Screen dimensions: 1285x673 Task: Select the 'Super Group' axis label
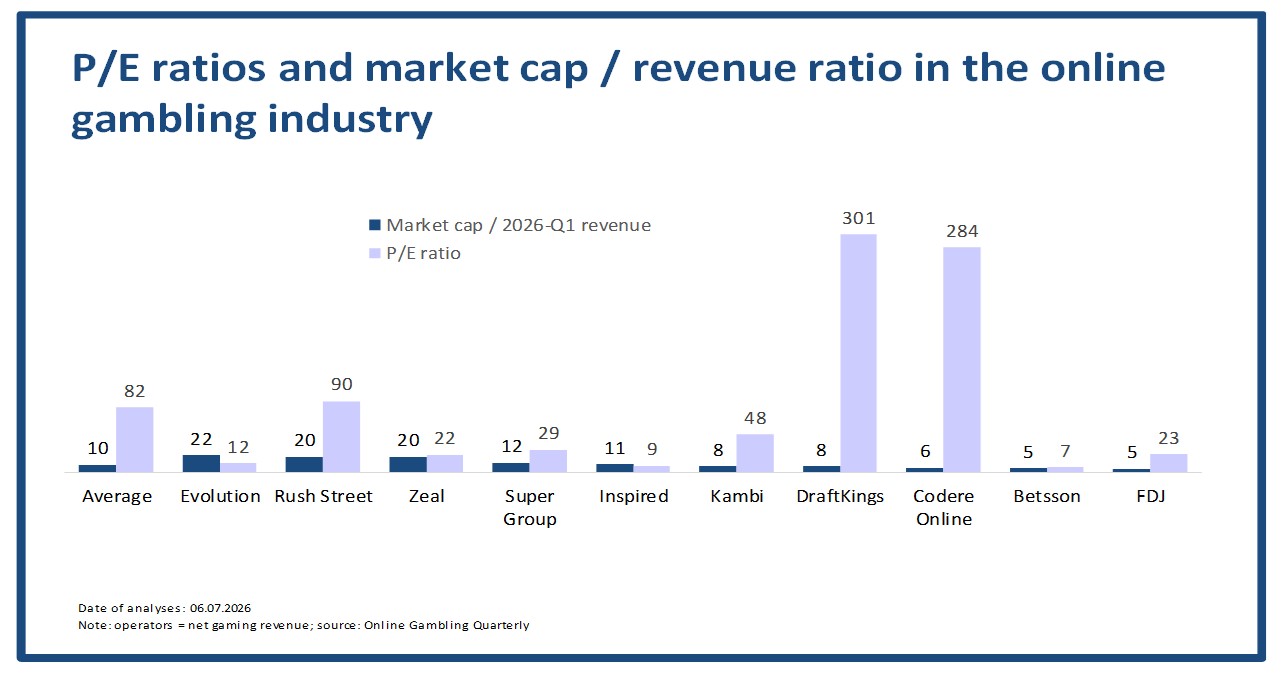tap(530, 507)
